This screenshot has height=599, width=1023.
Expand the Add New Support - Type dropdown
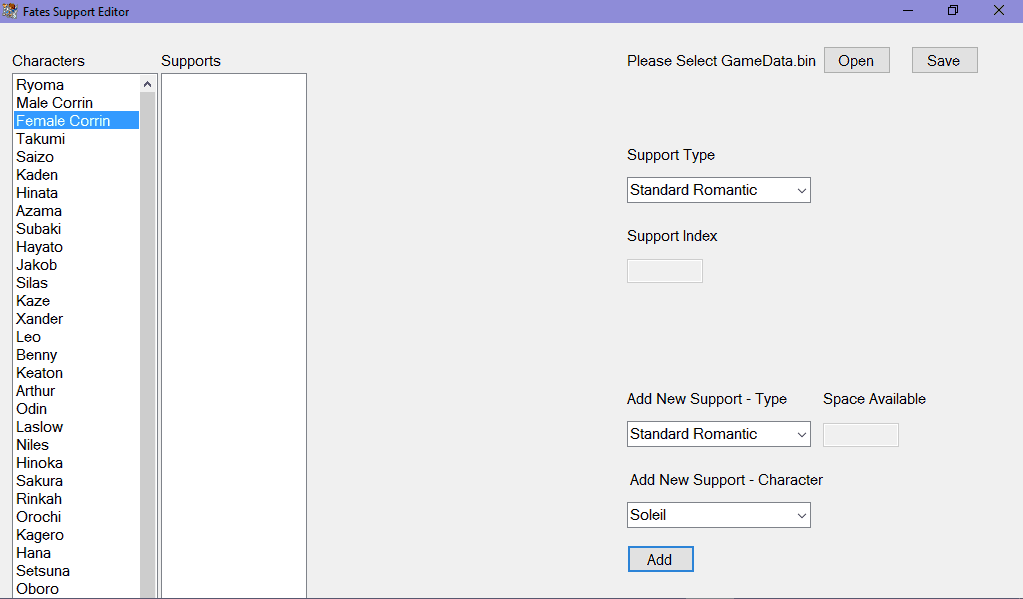click(x=718, y=434)
